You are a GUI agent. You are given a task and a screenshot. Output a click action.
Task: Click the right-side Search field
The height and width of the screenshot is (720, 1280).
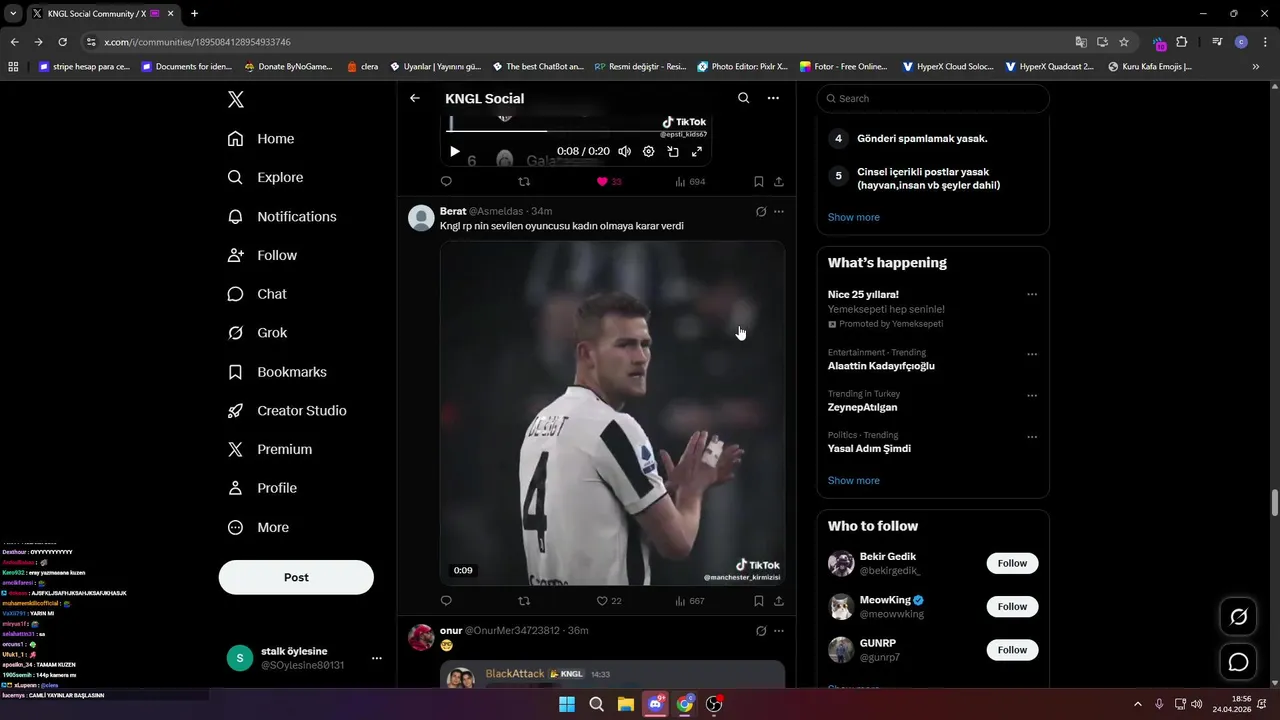(x=933, y=98)
